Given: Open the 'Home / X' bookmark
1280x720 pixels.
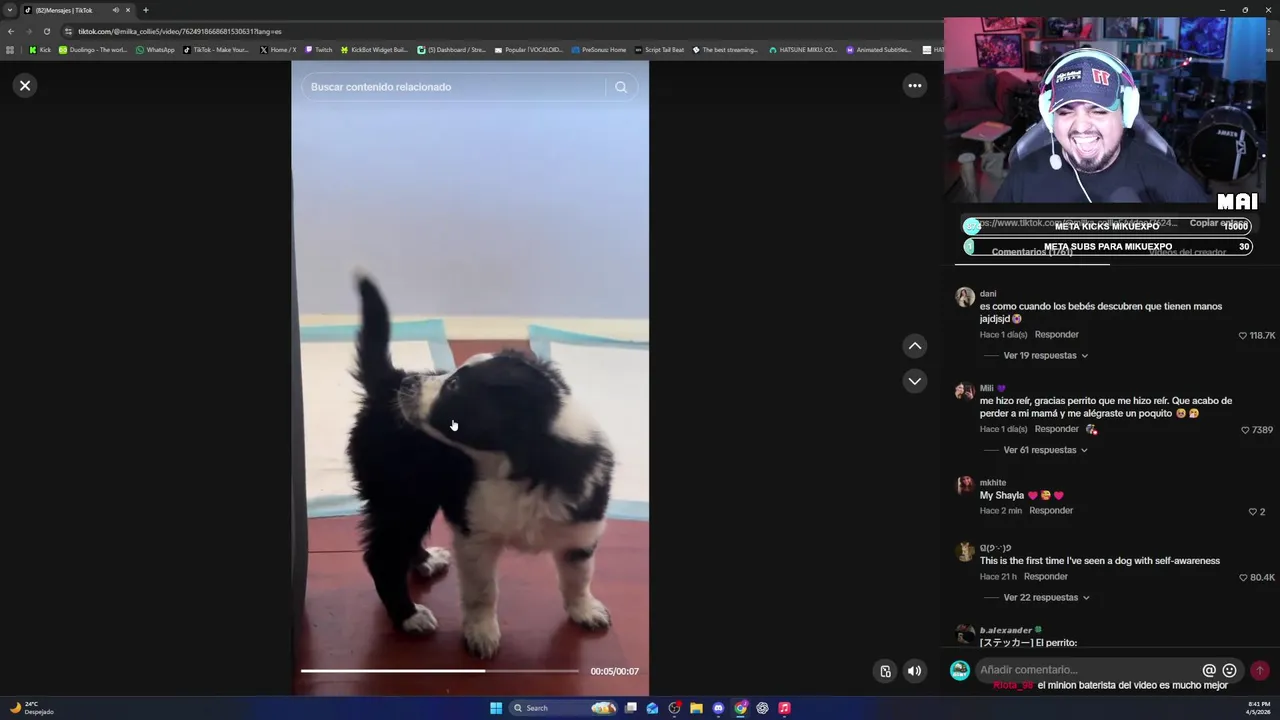Looking at the screenshot, I should [278, 50].
